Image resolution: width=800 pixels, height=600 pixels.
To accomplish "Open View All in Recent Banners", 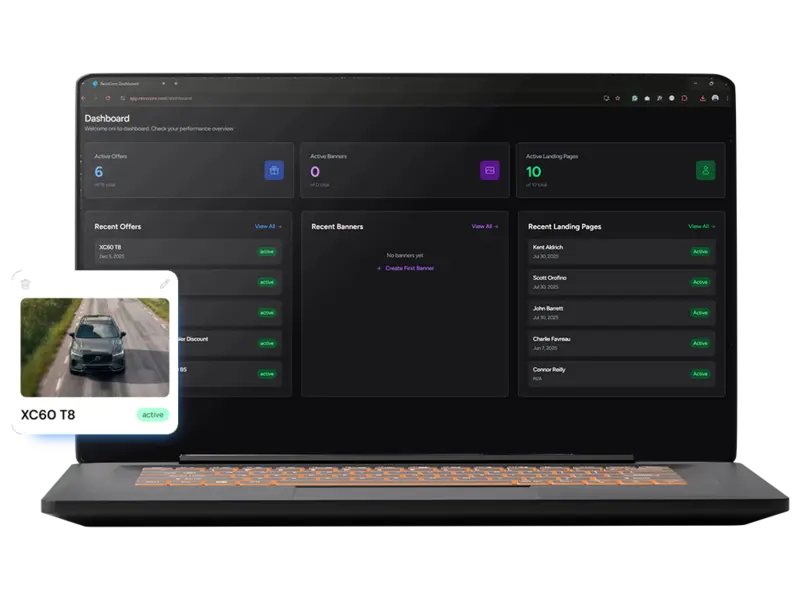I will 484,227.
